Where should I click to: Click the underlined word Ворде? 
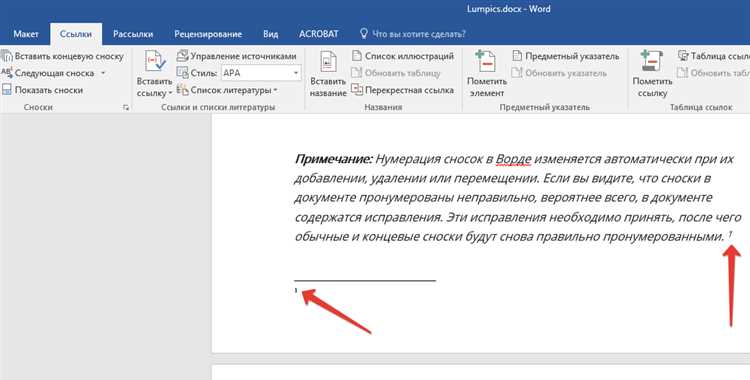(513, 159)
